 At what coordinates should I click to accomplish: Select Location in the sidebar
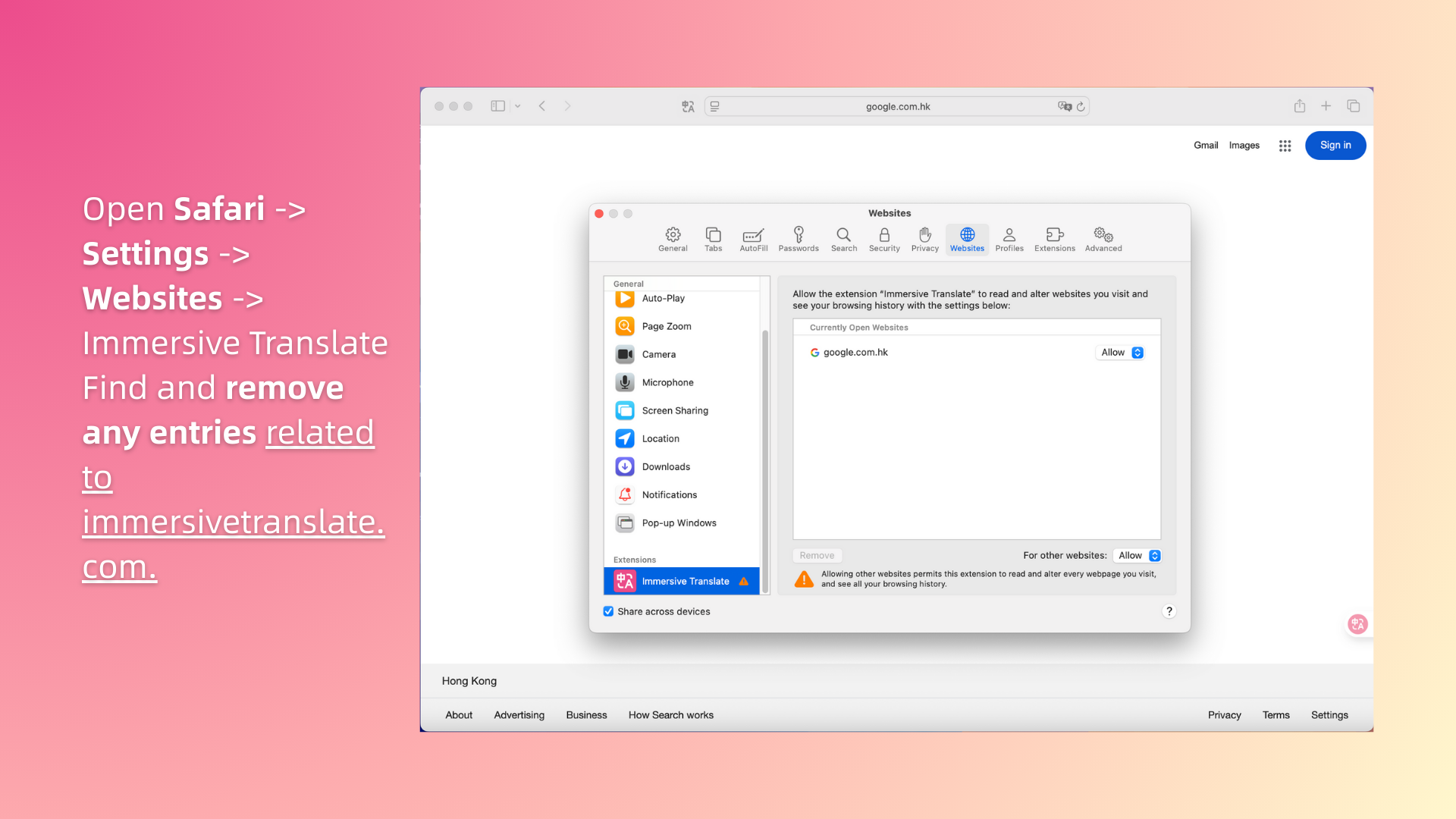click(682, 438)
